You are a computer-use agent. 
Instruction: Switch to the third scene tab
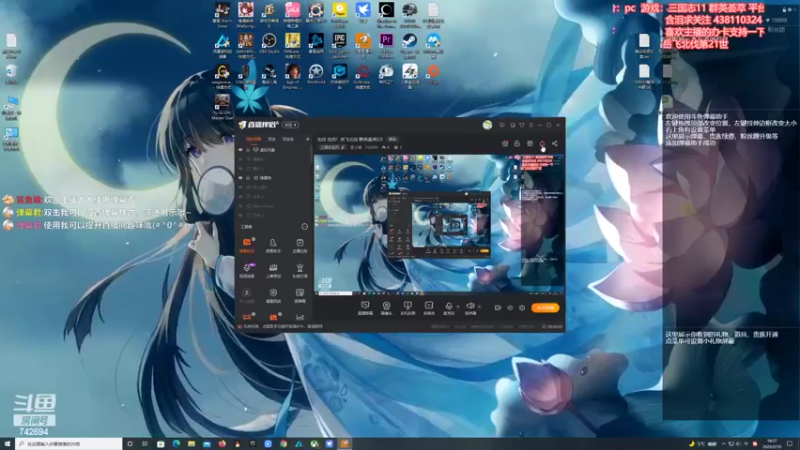[288, 139]
